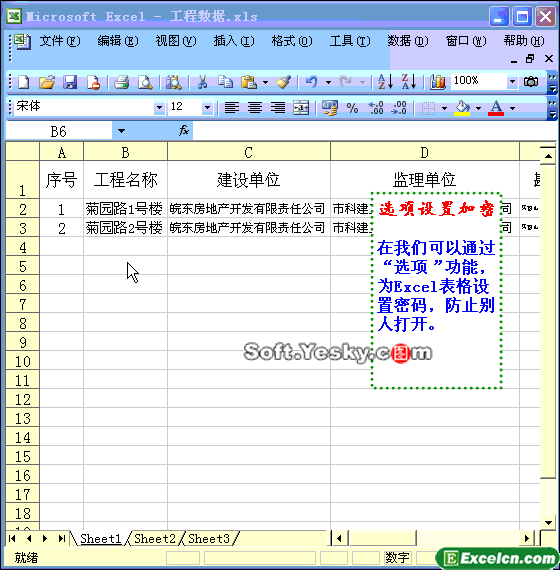Open the zoom 100% dropdown
This screenshot has height=570, width=560.
(512, 81)
